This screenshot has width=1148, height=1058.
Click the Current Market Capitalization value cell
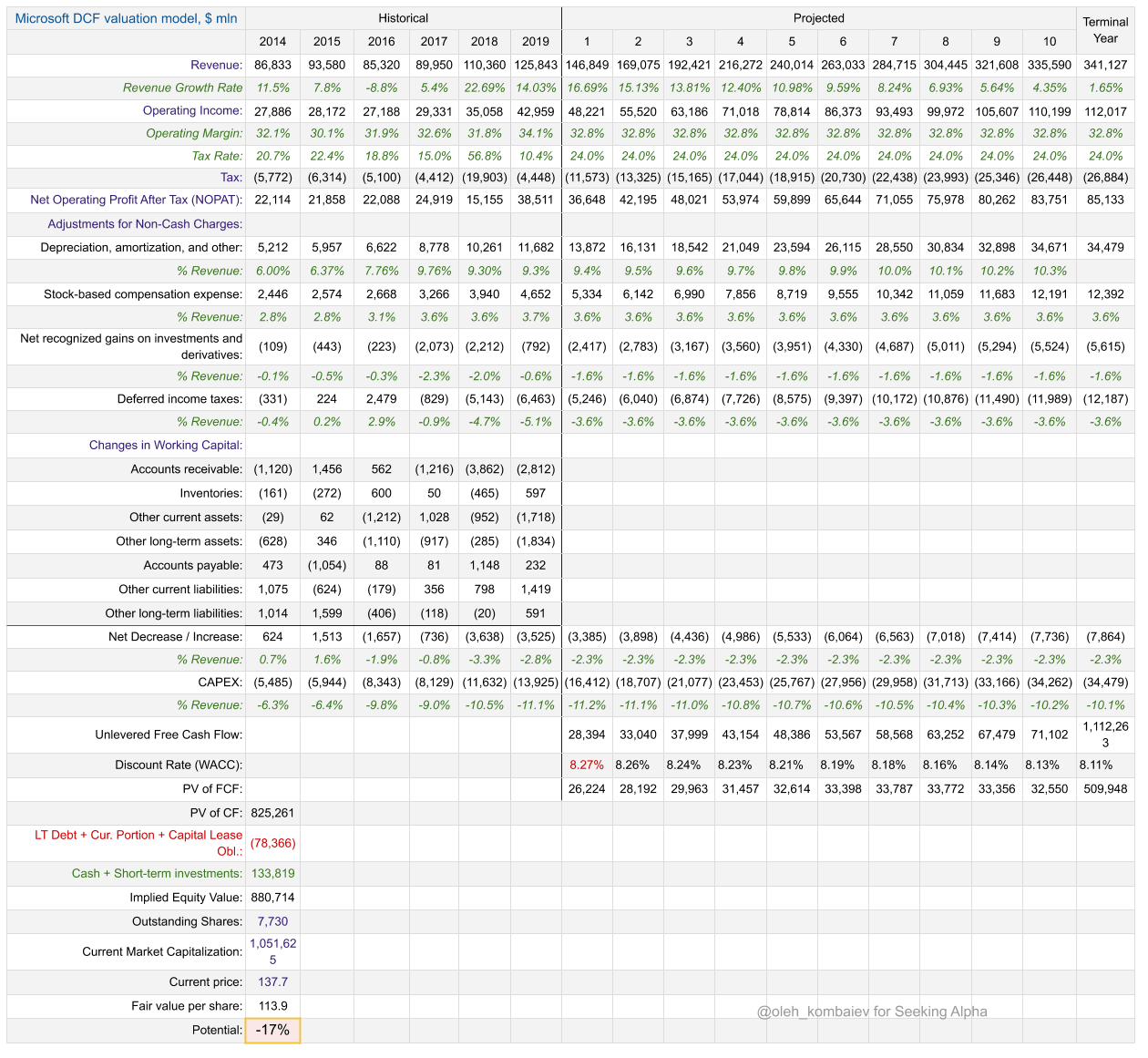pyautogui.click(x=272, y=952)
